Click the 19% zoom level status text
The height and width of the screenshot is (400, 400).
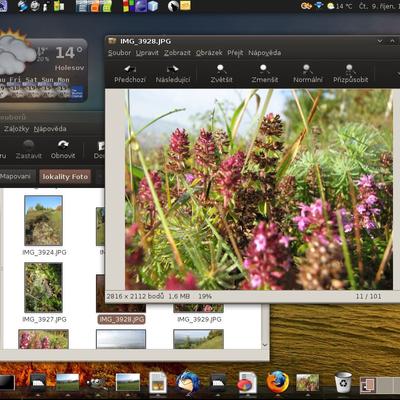[205, 296]
